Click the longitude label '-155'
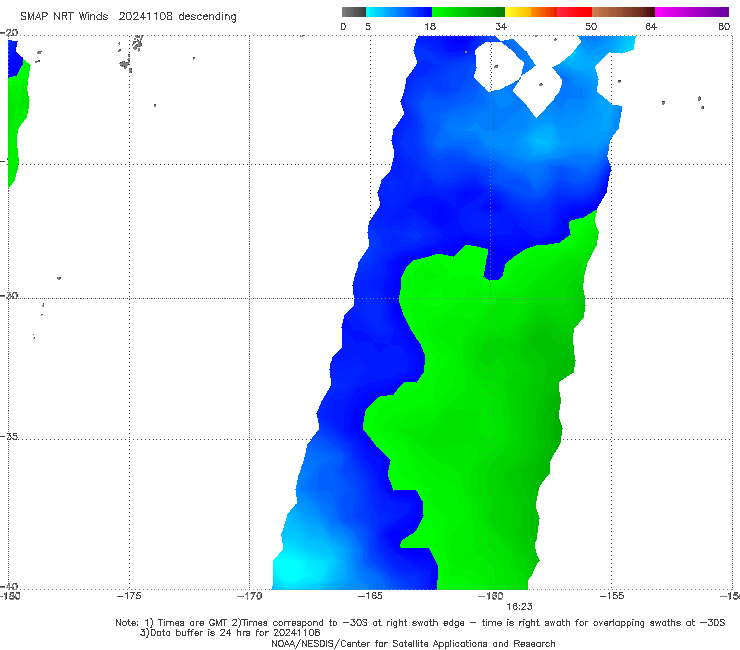This screenshot has width=740, height=650. [612, 596]
